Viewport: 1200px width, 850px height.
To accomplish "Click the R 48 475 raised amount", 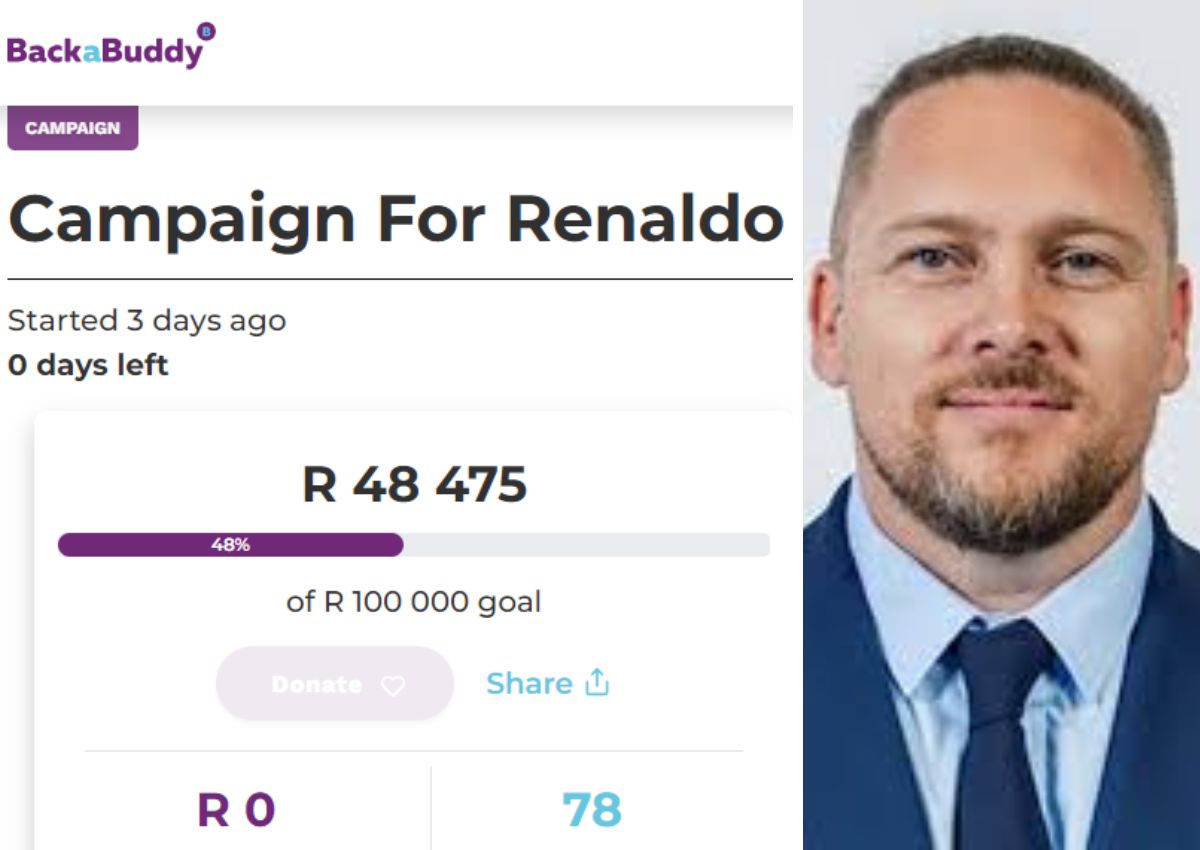I will click(x=414, y=485).
